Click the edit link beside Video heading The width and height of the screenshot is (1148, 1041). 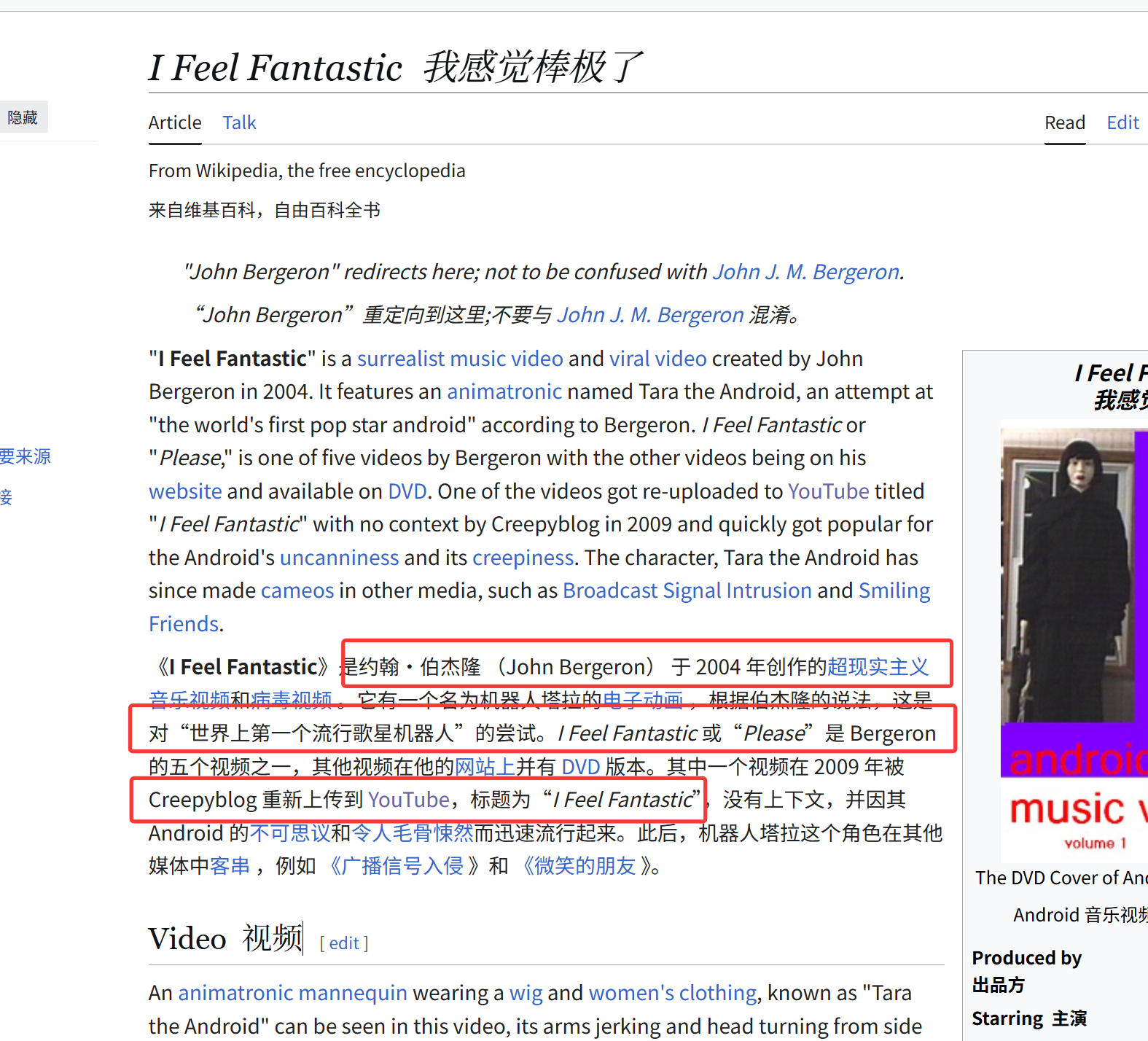pos(344,943)
